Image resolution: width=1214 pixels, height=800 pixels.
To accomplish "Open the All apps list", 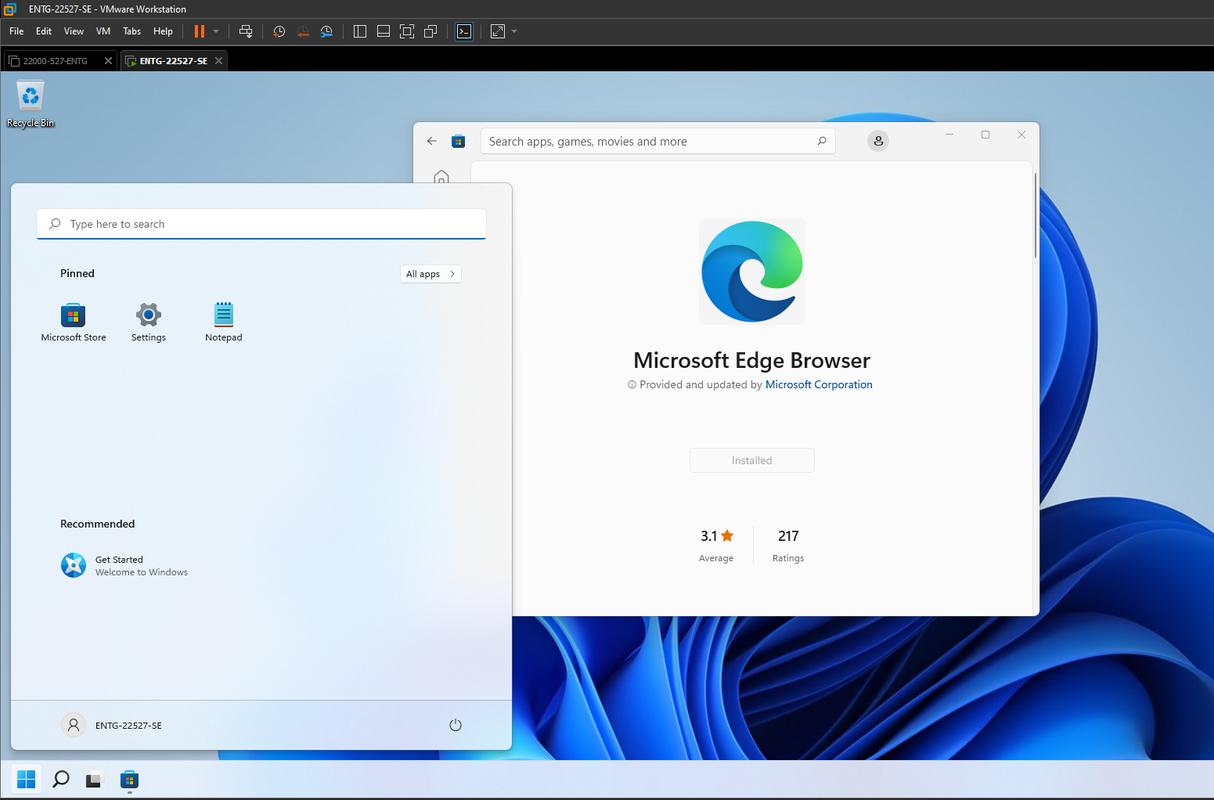I will pos(430,274).
